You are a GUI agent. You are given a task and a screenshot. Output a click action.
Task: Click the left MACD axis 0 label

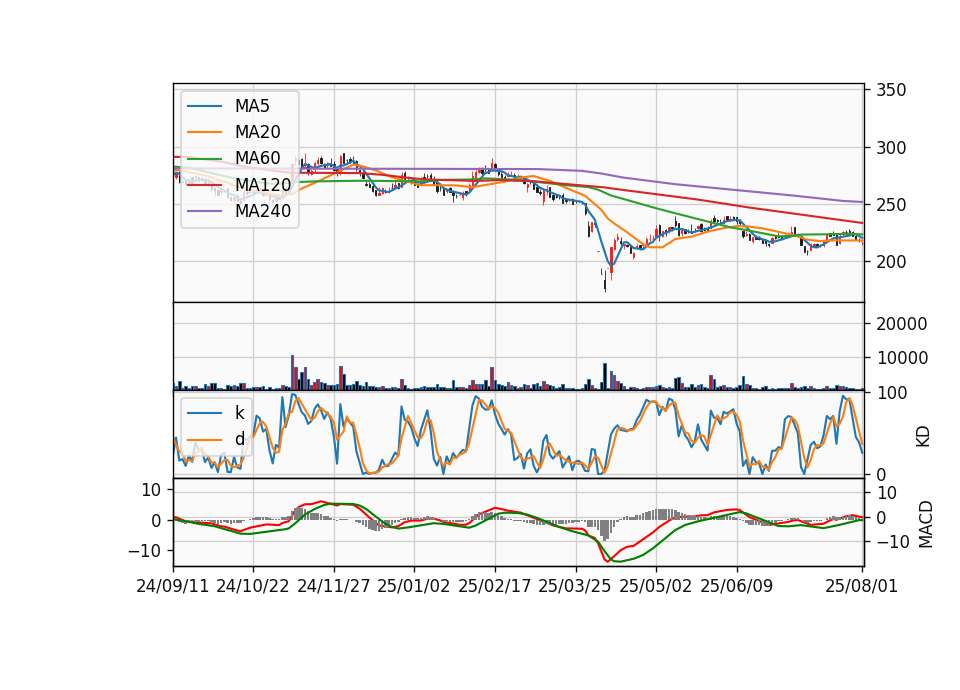156,520
